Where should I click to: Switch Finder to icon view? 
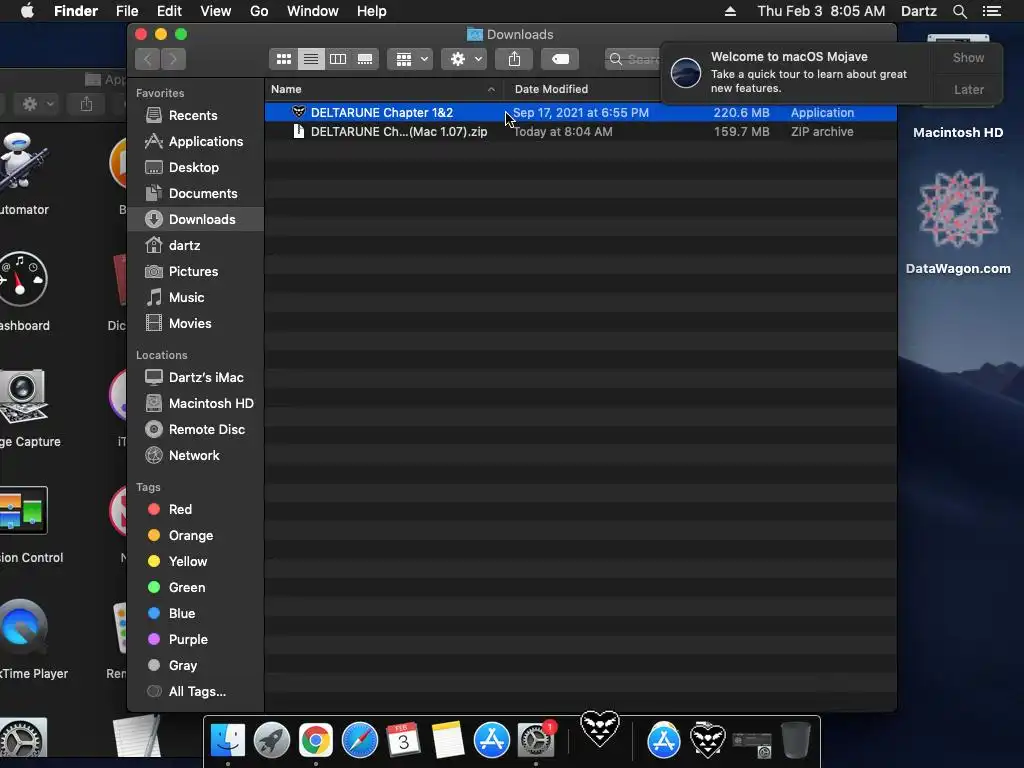pos(283,59)
